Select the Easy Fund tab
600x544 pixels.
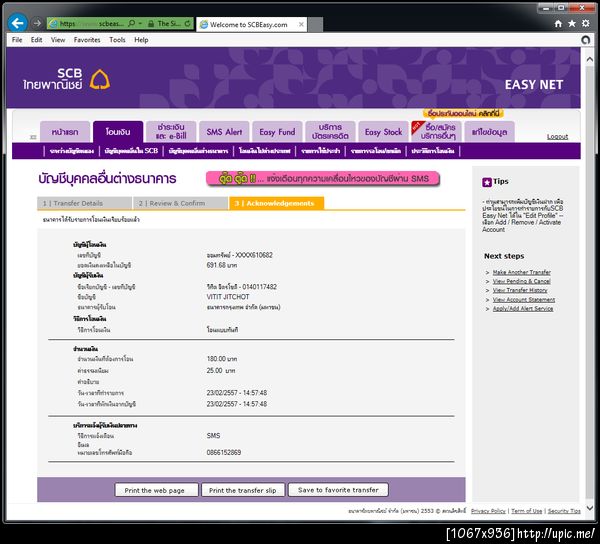point(277,132)
